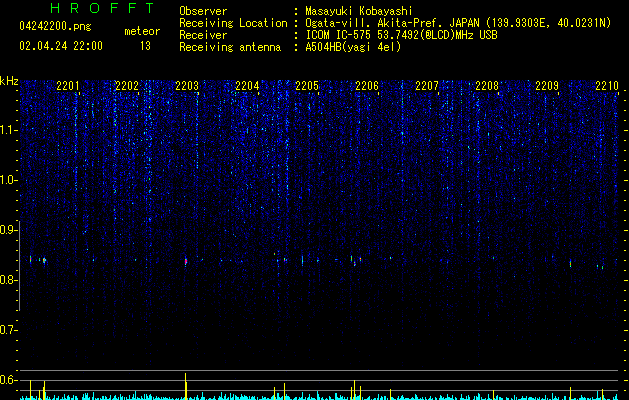Click the 0.6 kHz axis label

point(8,380)
